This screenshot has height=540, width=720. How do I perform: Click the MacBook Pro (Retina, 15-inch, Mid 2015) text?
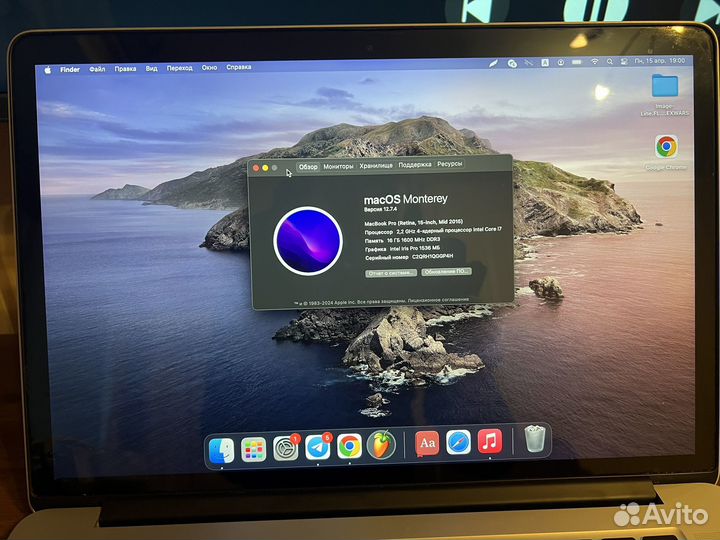click(414, 223)
